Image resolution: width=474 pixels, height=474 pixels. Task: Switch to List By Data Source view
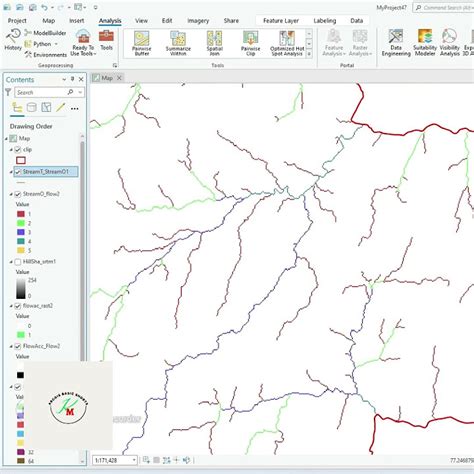tap(32, 107)
